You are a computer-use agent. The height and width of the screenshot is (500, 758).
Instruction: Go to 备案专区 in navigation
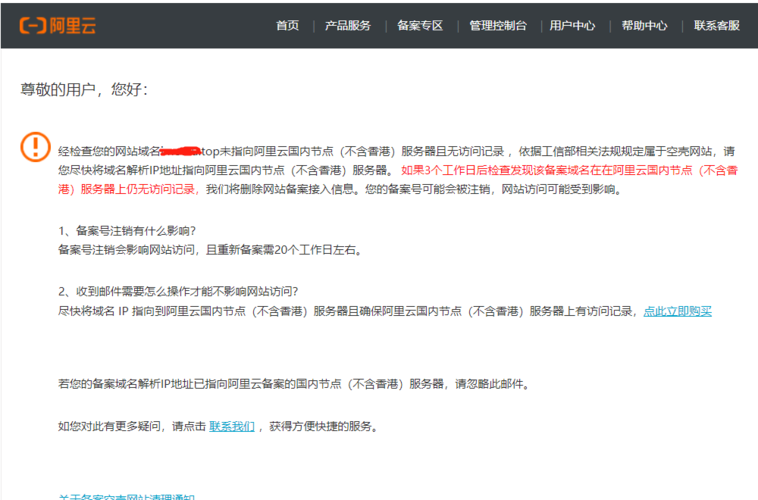(x=420, y=26)
